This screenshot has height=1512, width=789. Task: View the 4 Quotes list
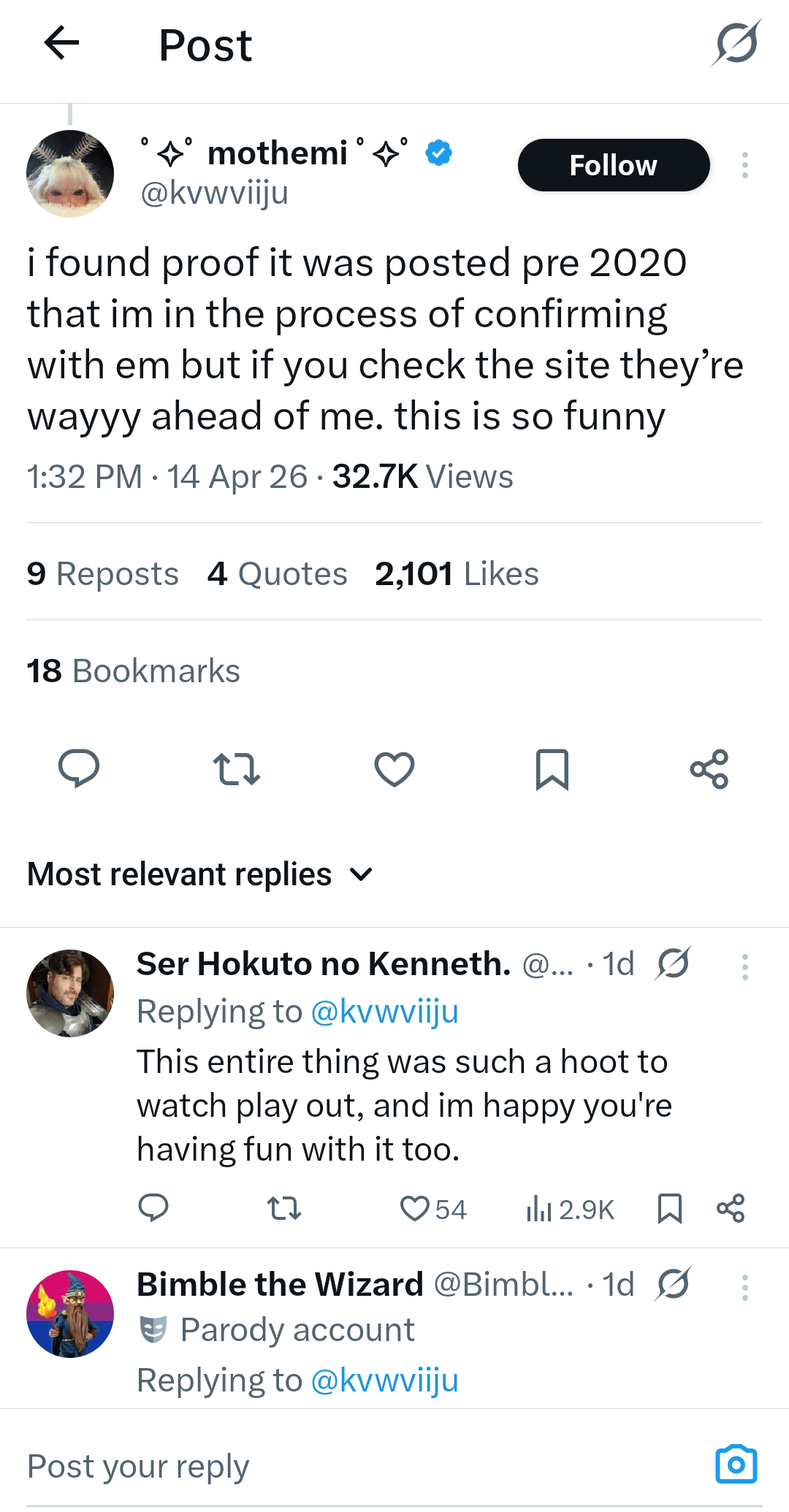point(277,574)
